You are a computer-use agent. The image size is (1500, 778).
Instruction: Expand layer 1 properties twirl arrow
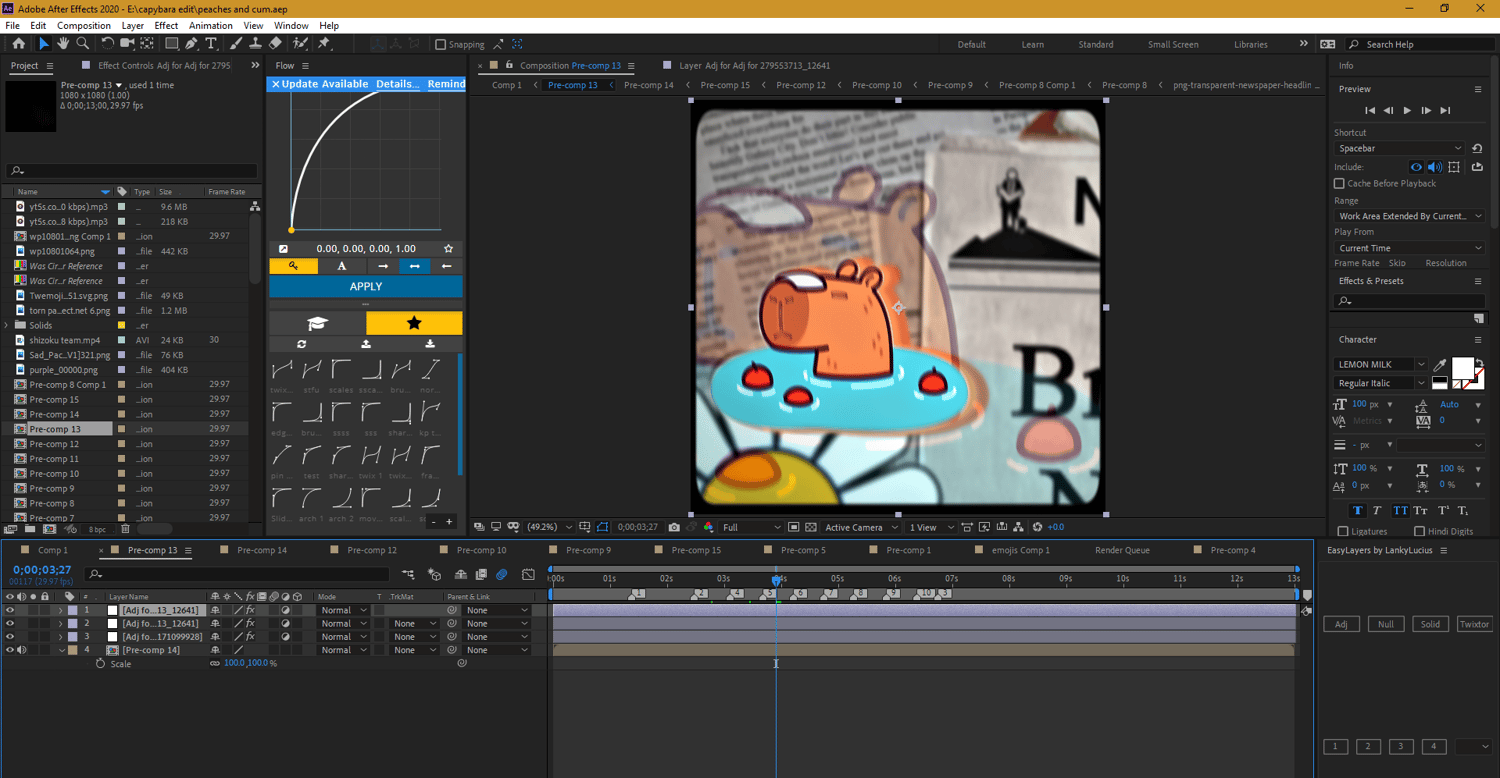pos(60,610)
